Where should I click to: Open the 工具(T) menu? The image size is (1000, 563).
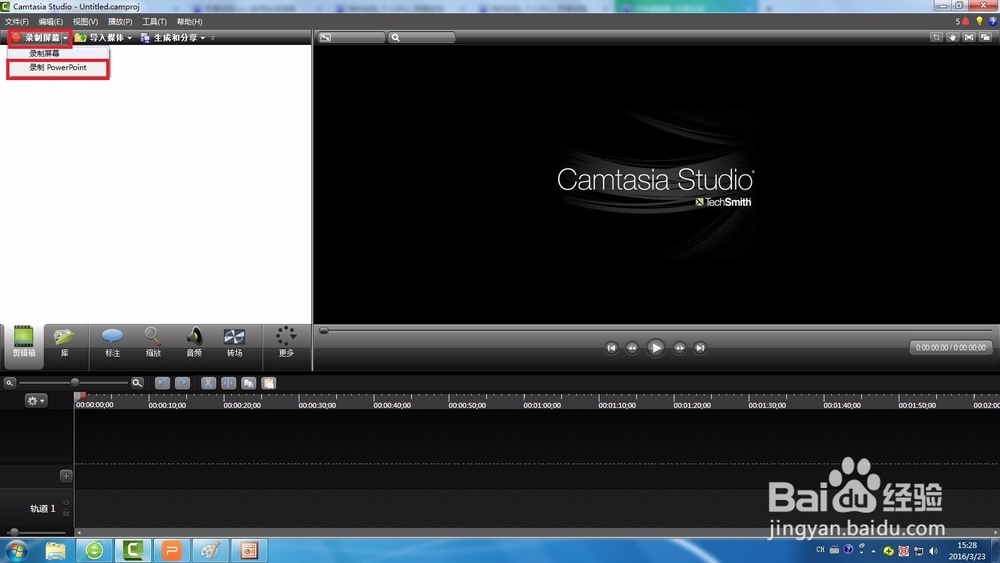click(x=154, y=22)
